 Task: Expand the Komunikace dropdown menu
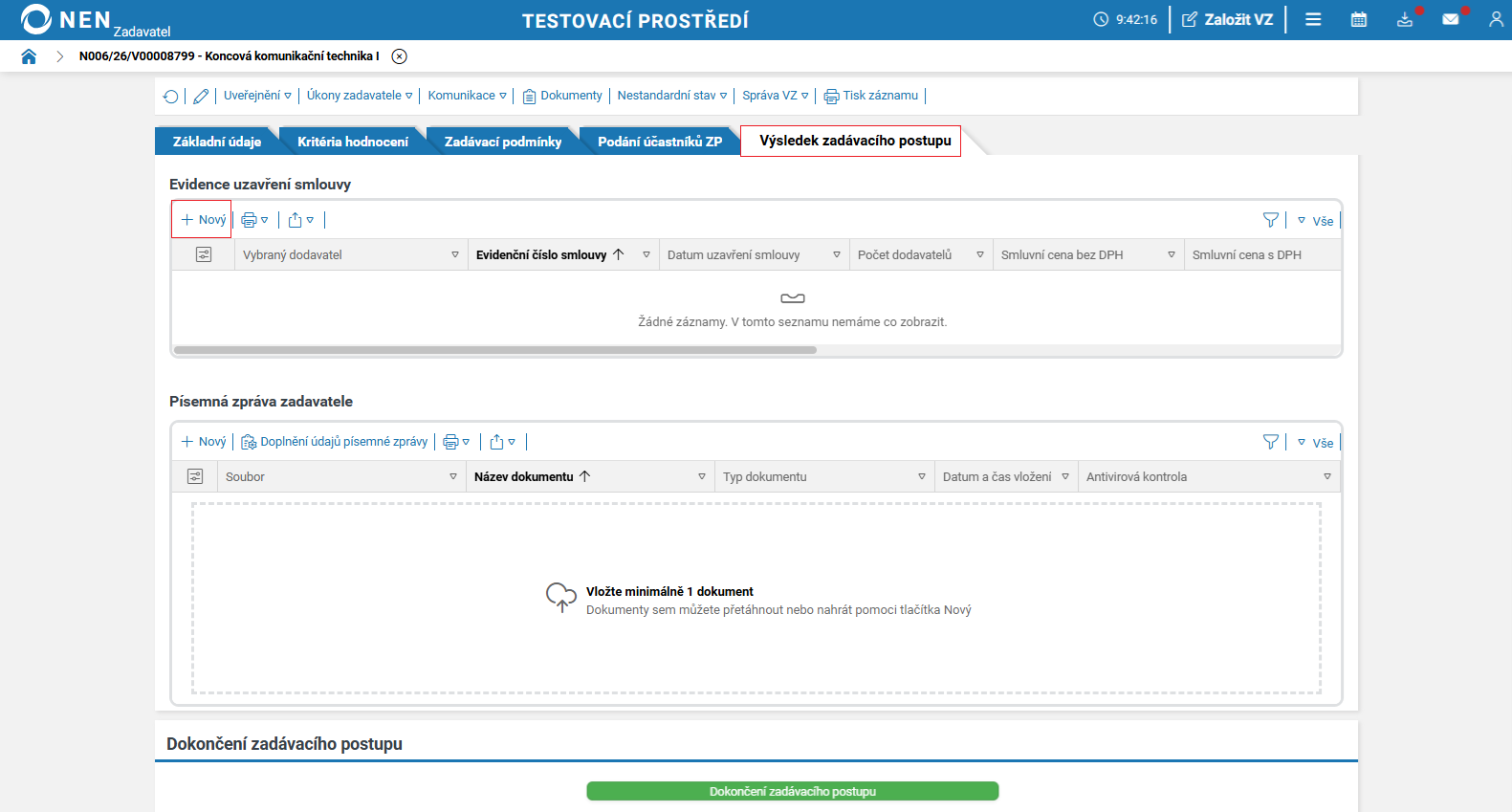coord(467,96)
